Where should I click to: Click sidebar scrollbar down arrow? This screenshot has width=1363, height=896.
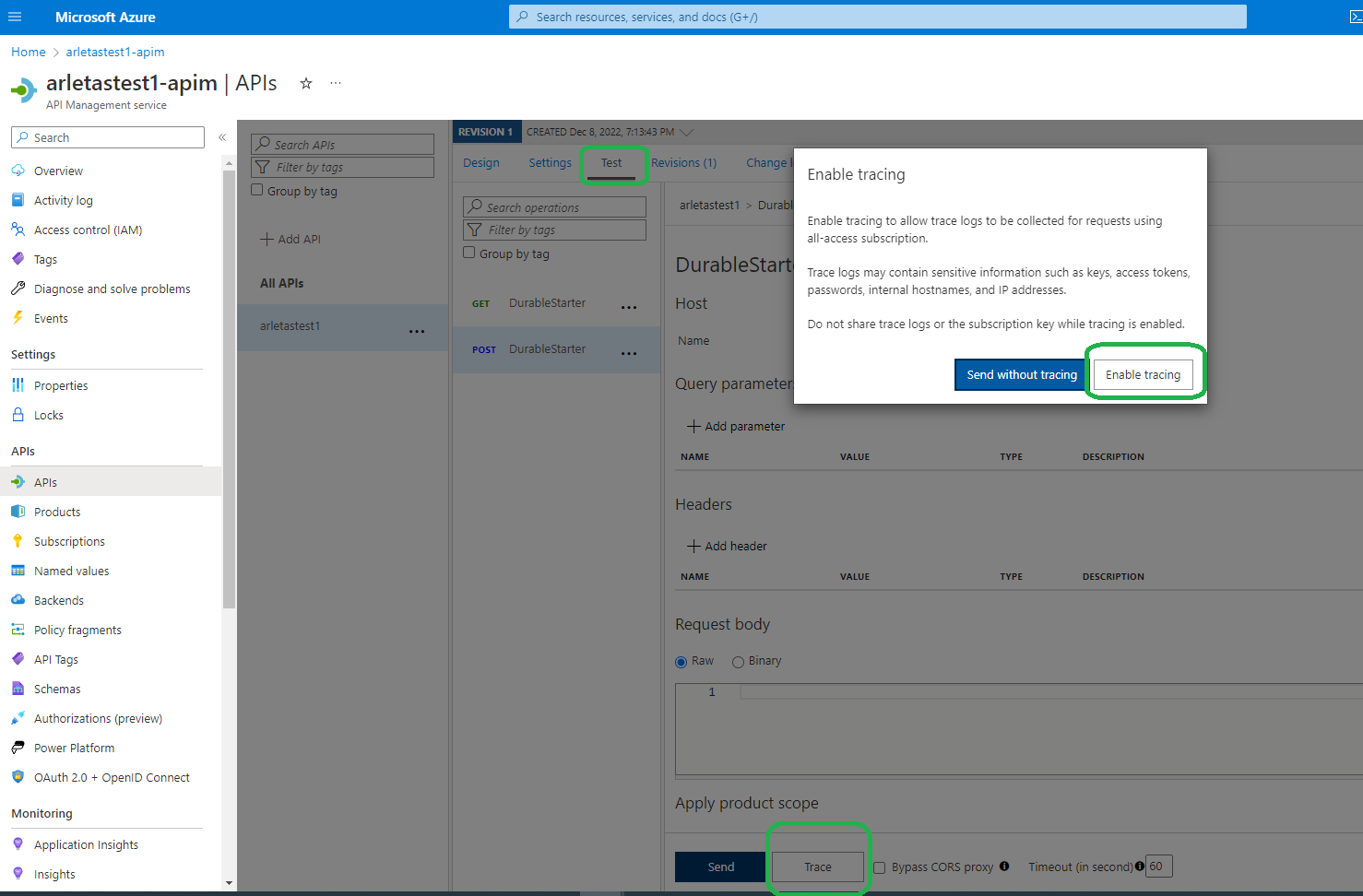229,883
